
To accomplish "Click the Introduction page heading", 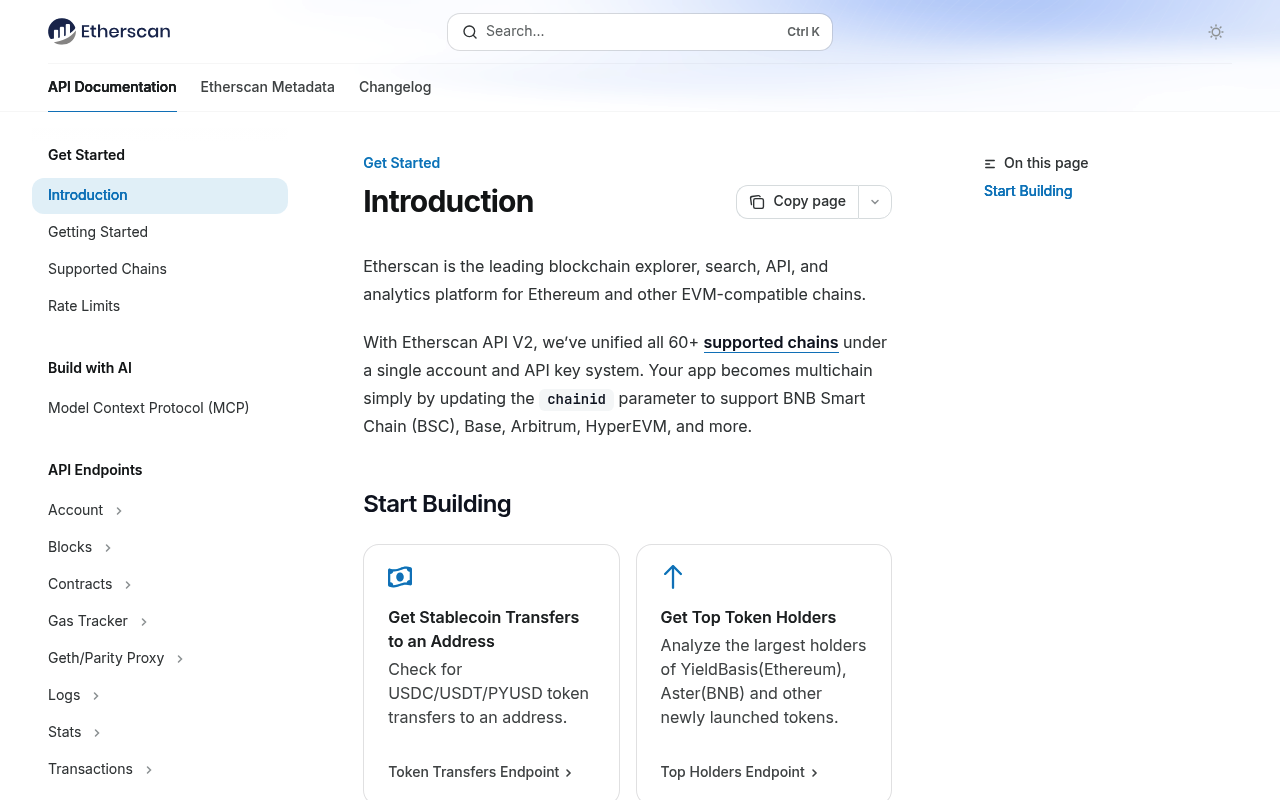I will click(x=448, y=201).
